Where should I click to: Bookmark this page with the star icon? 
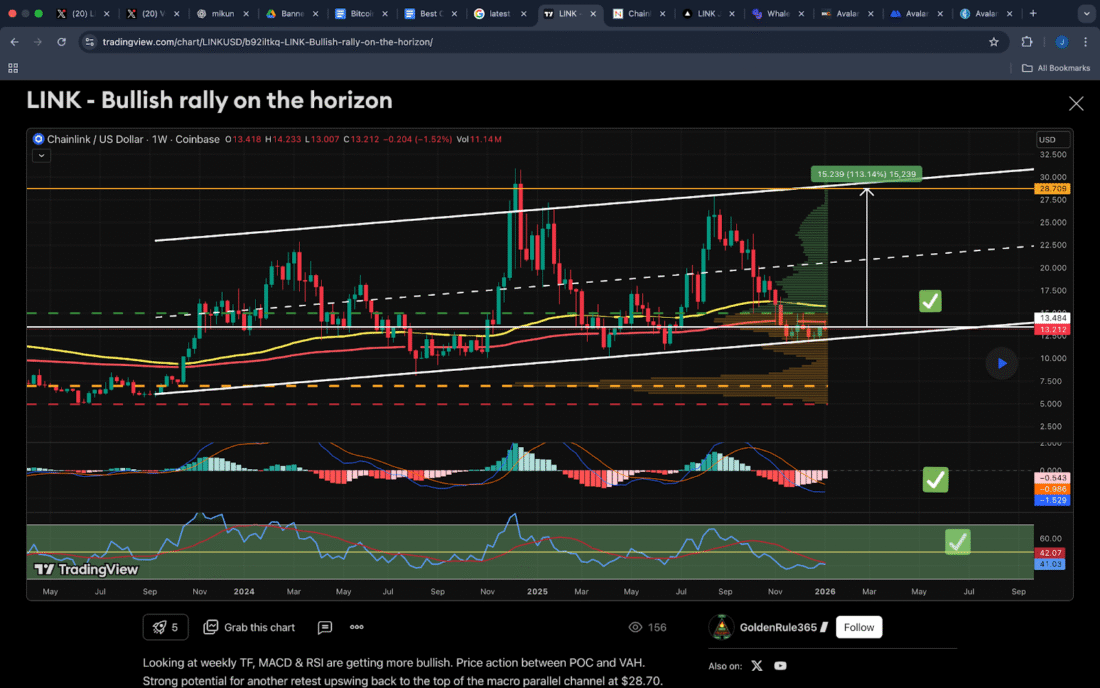coord(993,42)
